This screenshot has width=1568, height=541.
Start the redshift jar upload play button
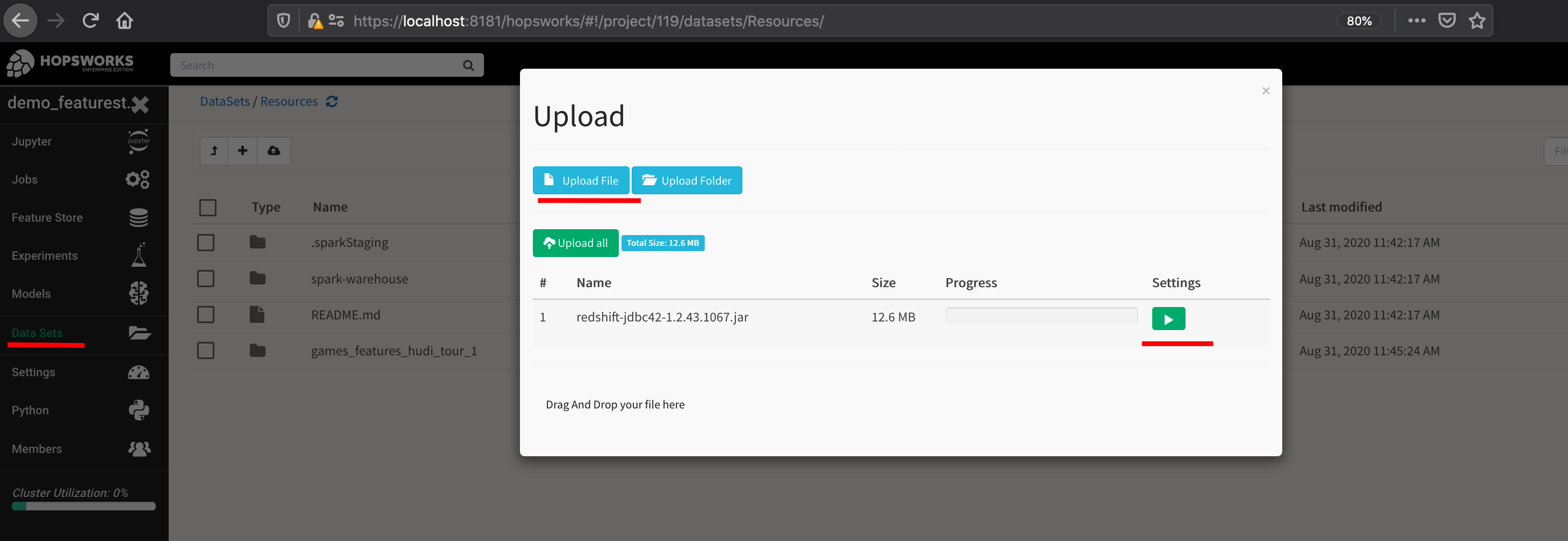tap(1168, 318)
